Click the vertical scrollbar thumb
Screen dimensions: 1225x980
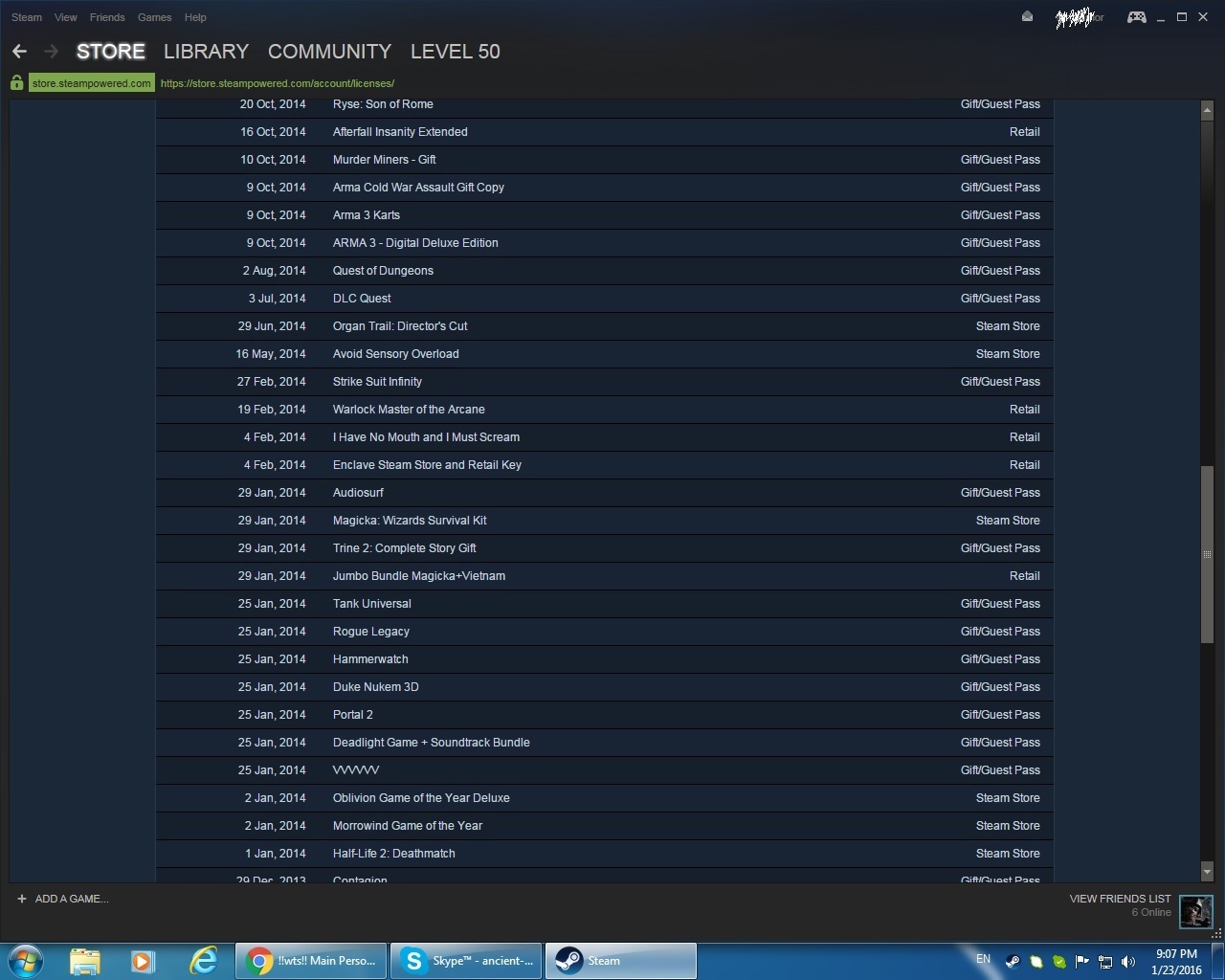pyautogui.click(x=1207, y=554)
